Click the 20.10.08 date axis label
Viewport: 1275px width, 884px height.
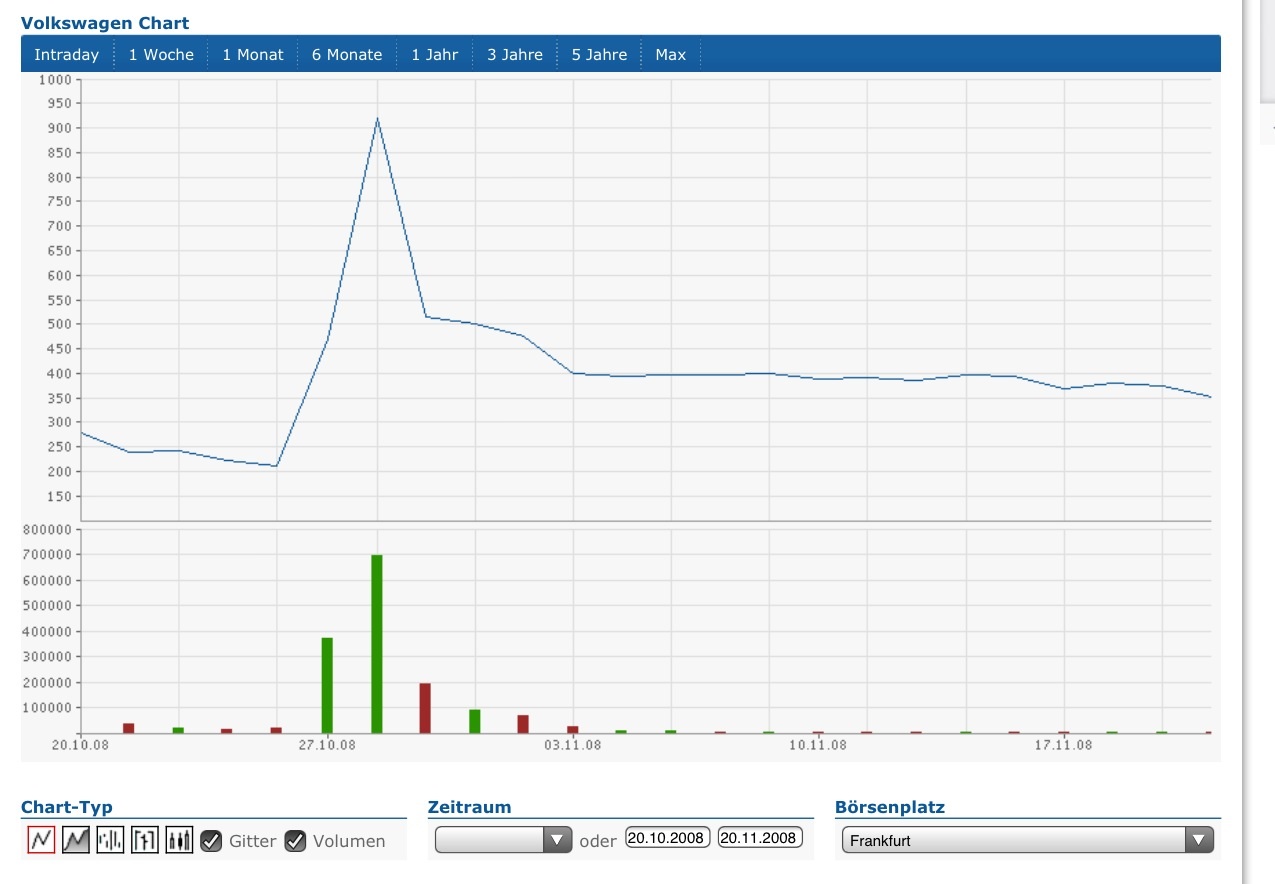coord(82,744)
